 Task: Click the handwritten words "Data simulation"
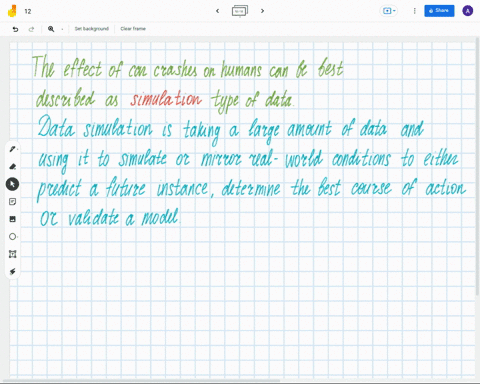[95, 127]
